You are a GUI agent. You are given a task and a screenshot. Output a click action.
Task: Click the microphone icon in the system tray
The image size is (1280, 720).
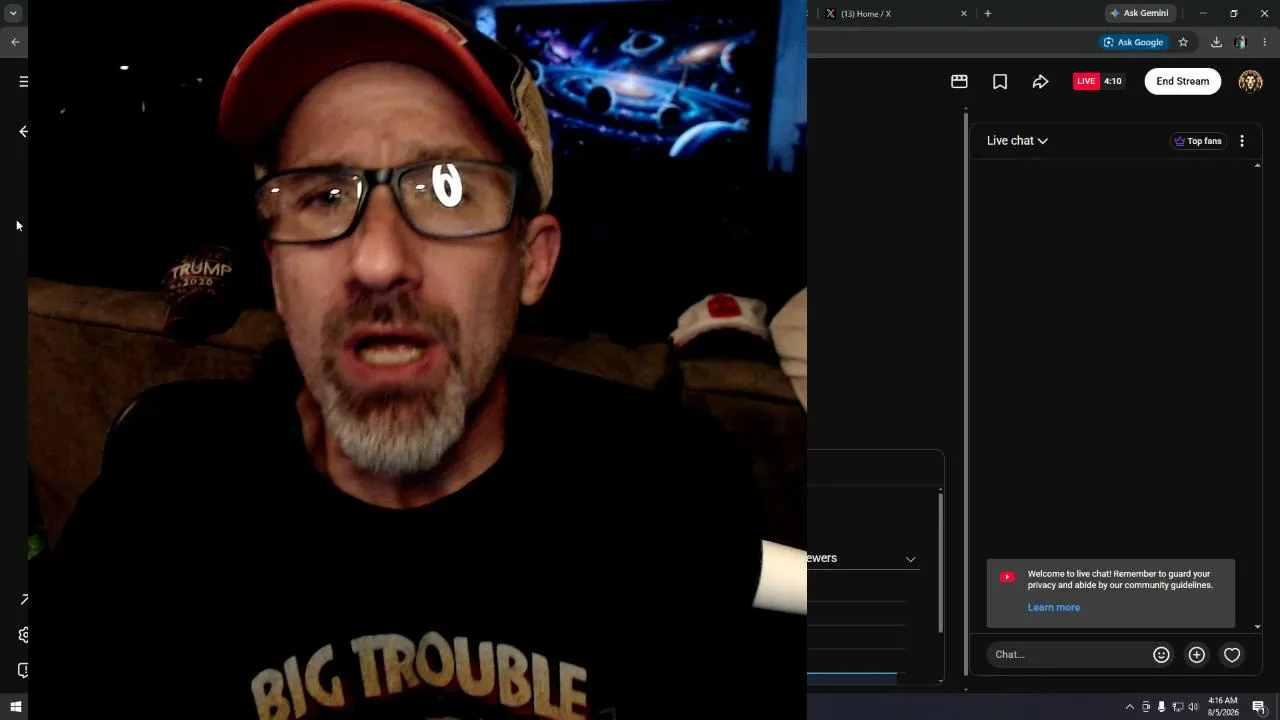[1162, 707]
